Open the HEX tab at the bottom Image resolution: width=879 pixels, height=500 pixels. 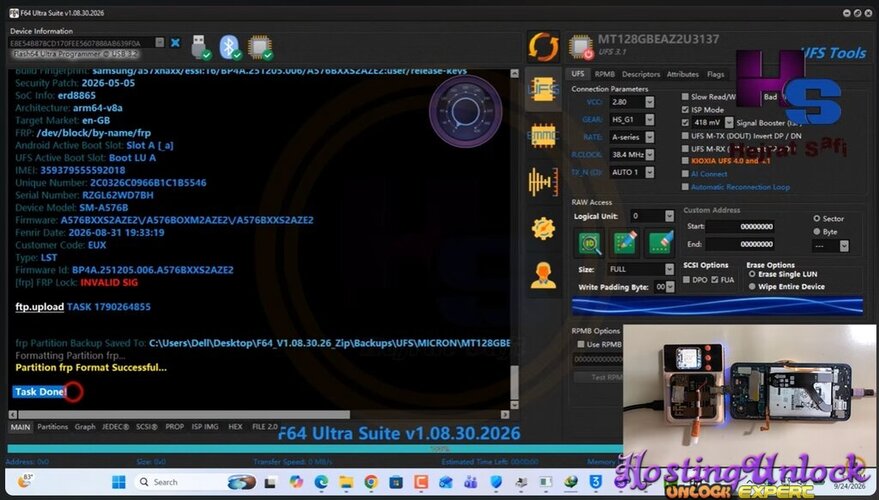click(235, 427)
